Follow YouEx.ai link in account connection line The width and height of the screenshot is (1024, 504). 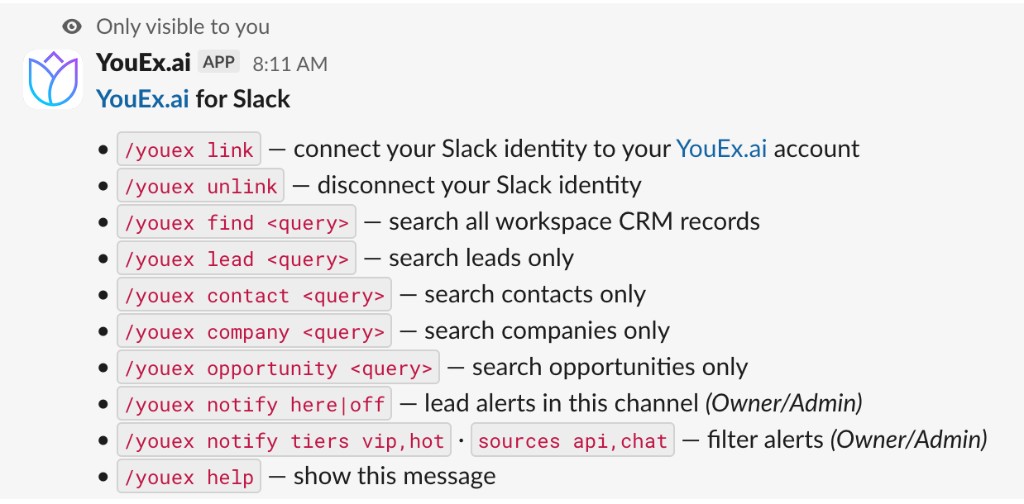coord(721,149)
